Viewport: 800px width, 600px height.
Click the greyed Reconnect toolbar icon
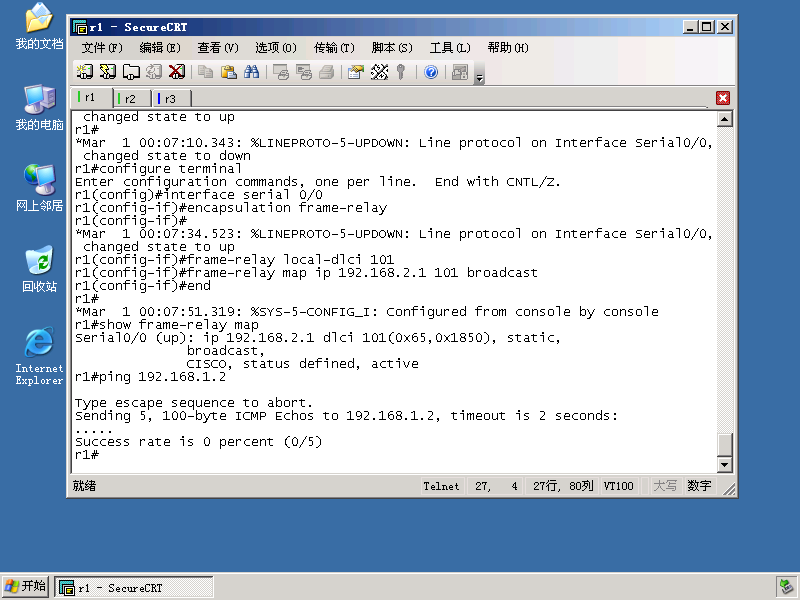coord(154,72)
